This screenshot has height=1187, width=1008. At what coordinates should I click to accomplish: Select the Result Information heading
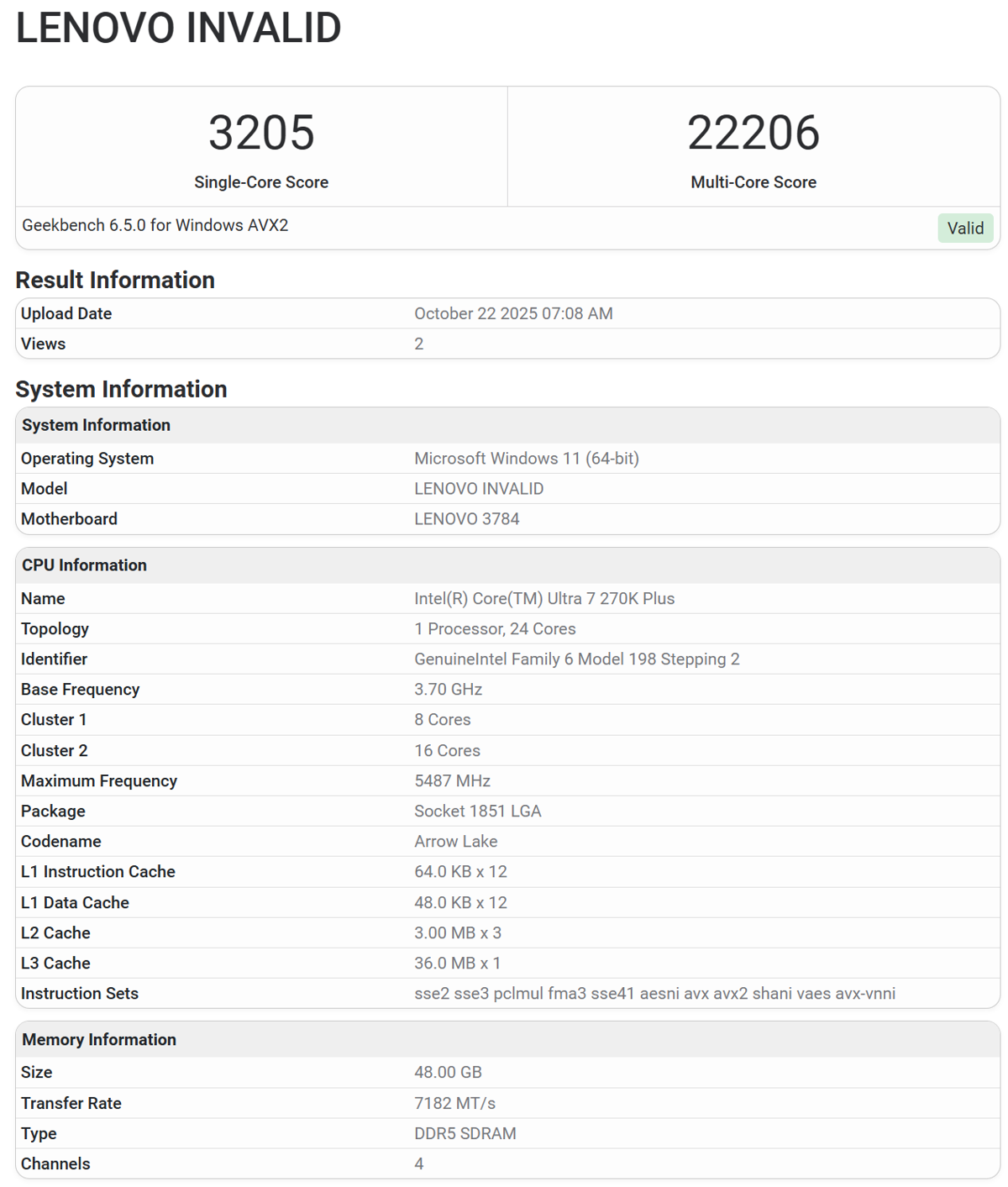tap(115, 280)
